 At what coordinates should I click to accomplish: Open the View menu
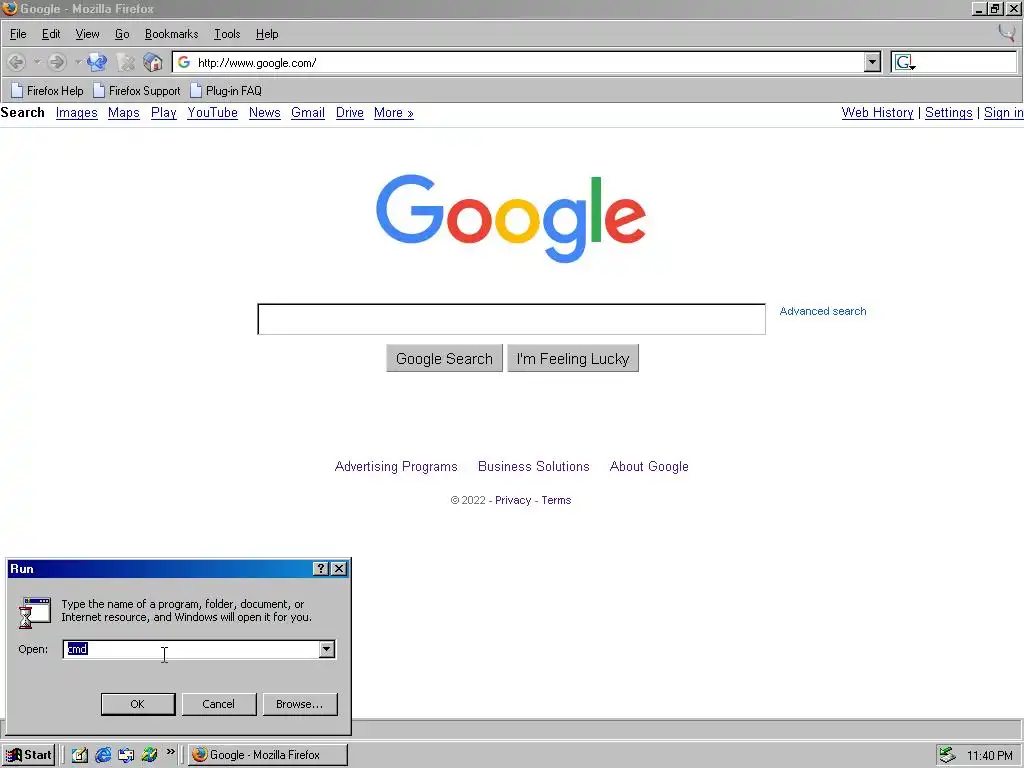point(87,34)
